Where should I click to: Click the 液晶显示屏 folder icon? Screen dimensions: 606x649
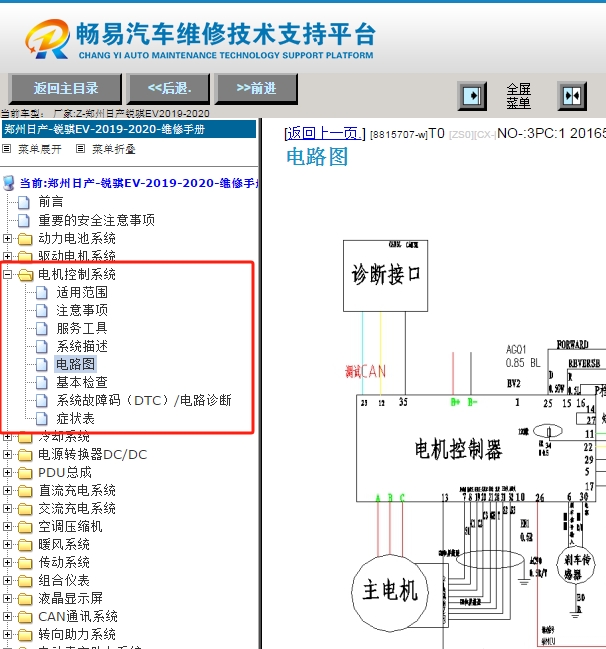tap(25, 599)
